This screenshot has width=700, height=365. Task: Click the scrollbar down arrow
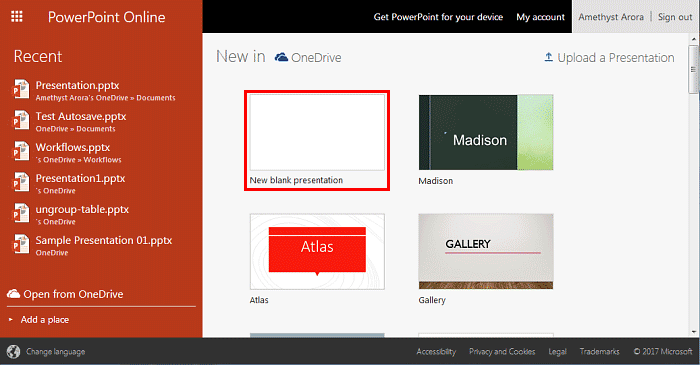(694, 332)
